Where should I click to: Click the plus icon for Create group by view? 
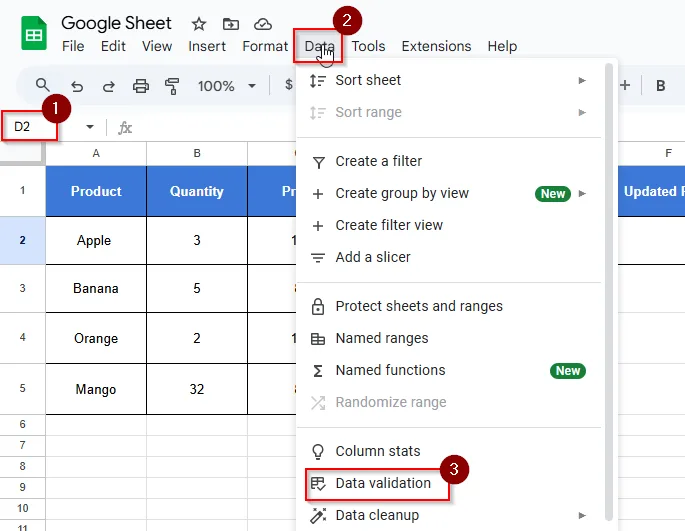(x=318, y=194)
